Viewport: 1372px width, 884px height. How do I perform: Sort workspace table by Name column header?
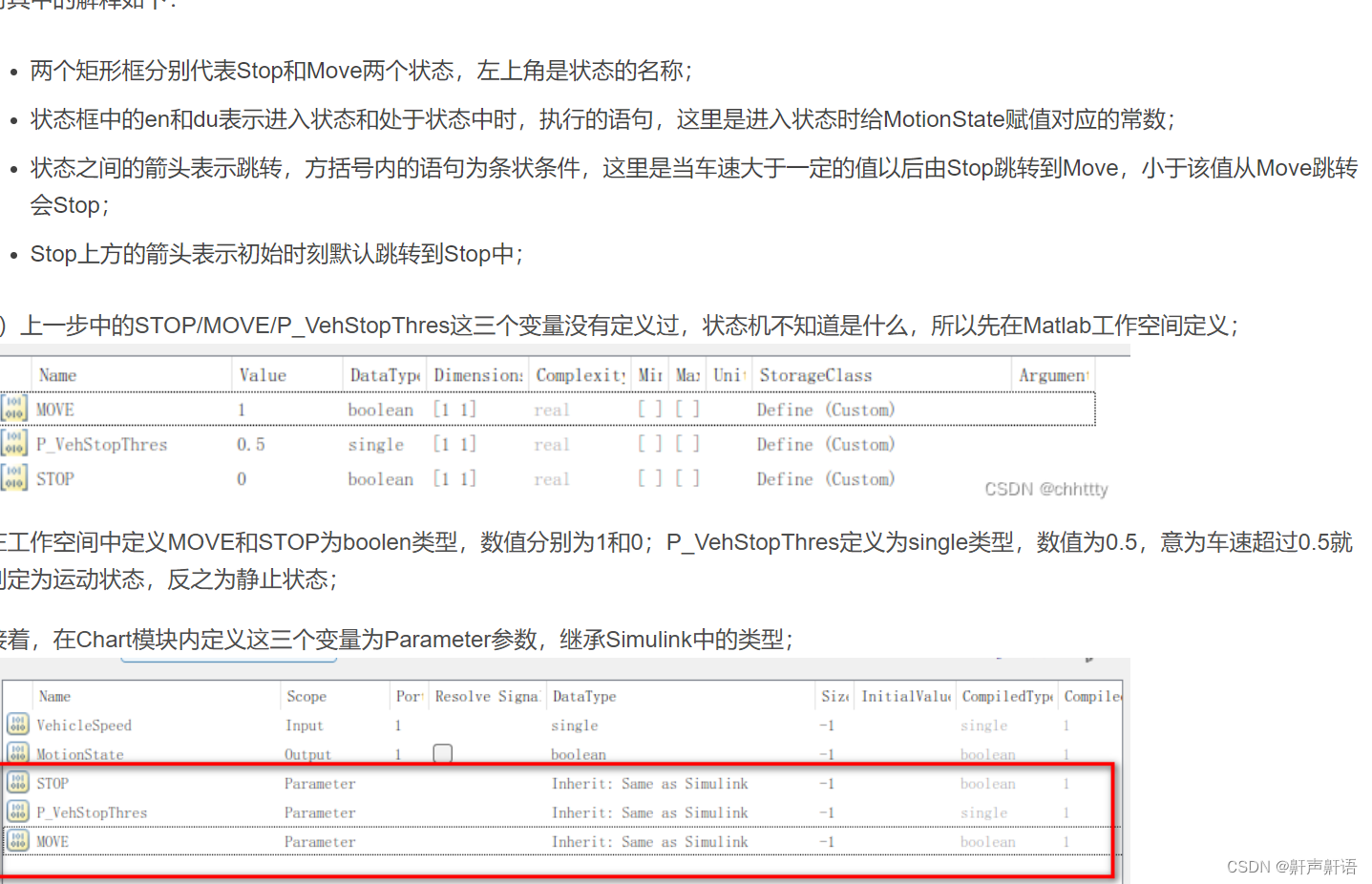57,375
